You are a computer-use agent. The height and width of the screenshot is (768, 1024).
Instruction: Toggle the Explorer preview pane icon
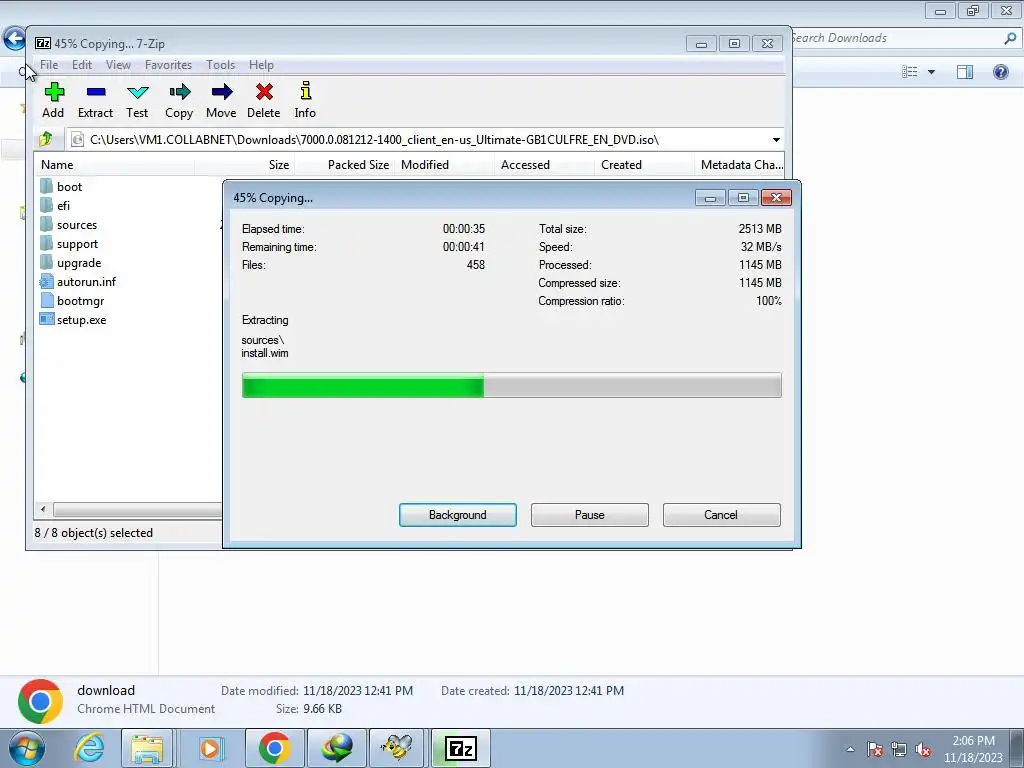click(965, 72)
